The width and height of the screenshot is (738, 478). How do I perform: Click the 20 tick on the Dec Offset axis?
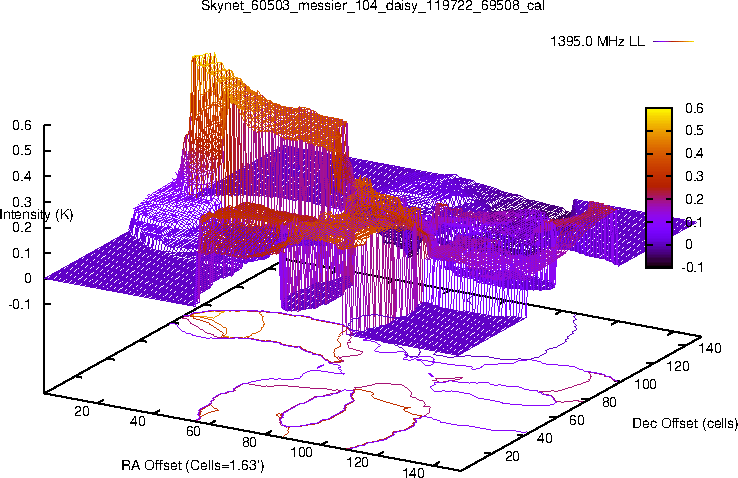[512, 456]
